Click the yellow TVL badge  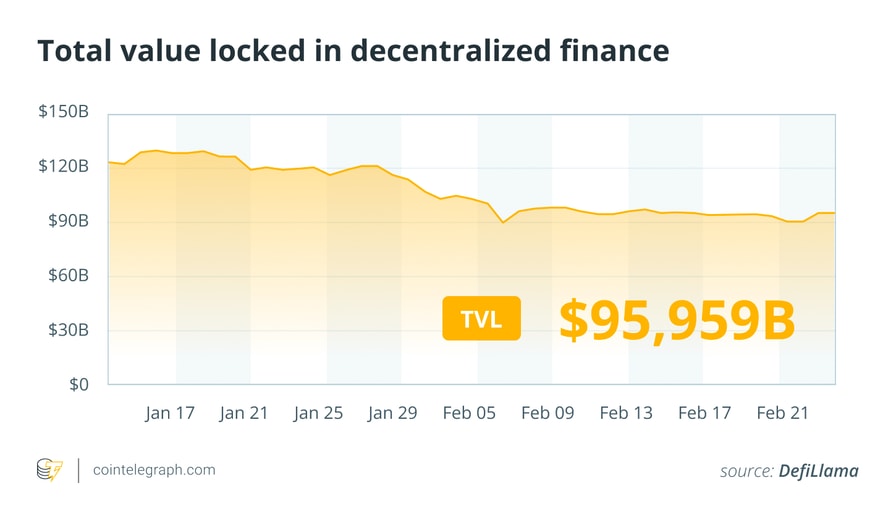click(x=481, y=319)
